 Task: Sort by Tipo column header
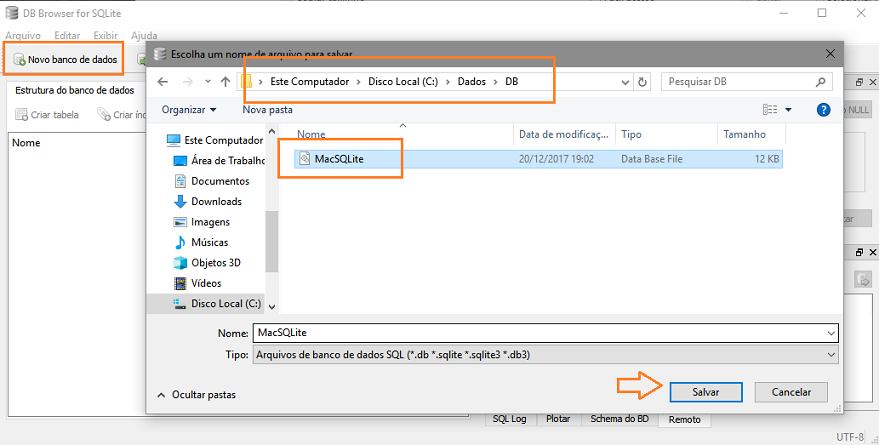tap(666, 134)
